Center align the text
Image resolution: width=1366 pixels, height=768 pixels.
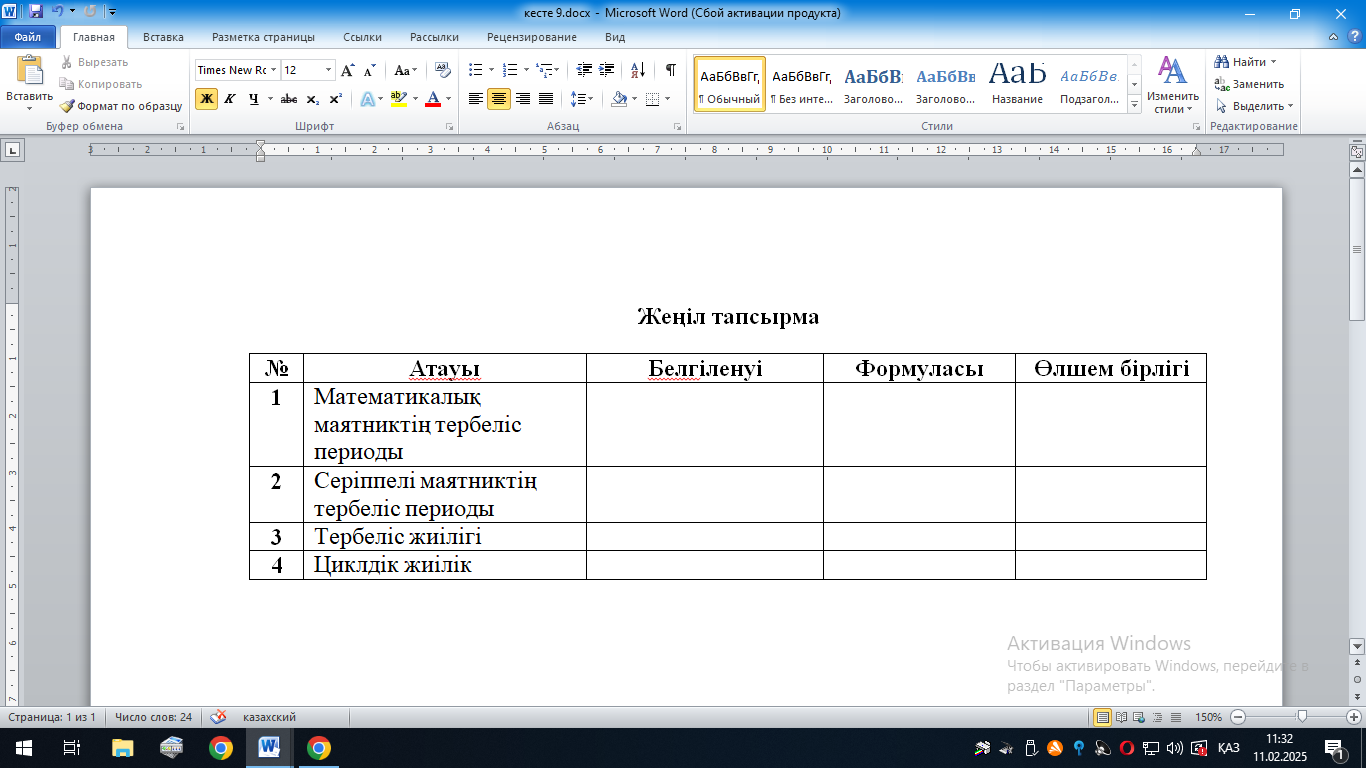(499, 99)
